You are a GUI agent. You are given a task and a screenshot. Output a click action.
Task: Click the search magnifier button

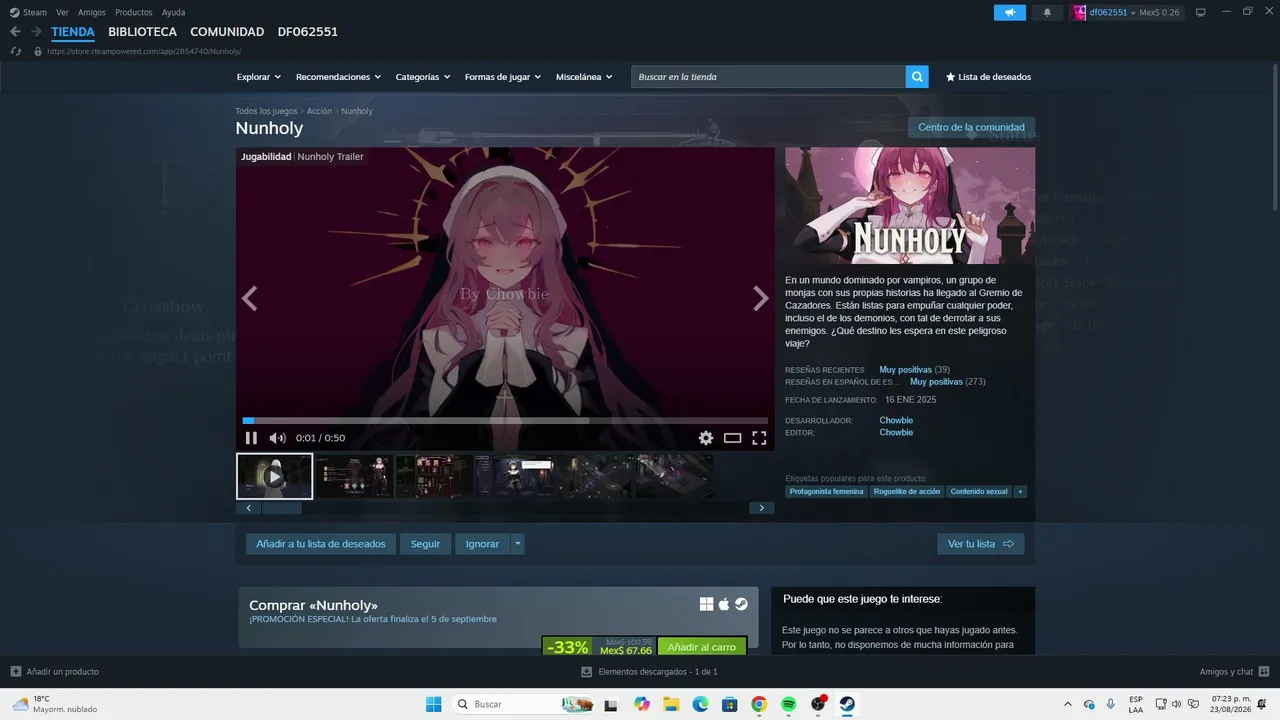(x=917, y=77)
